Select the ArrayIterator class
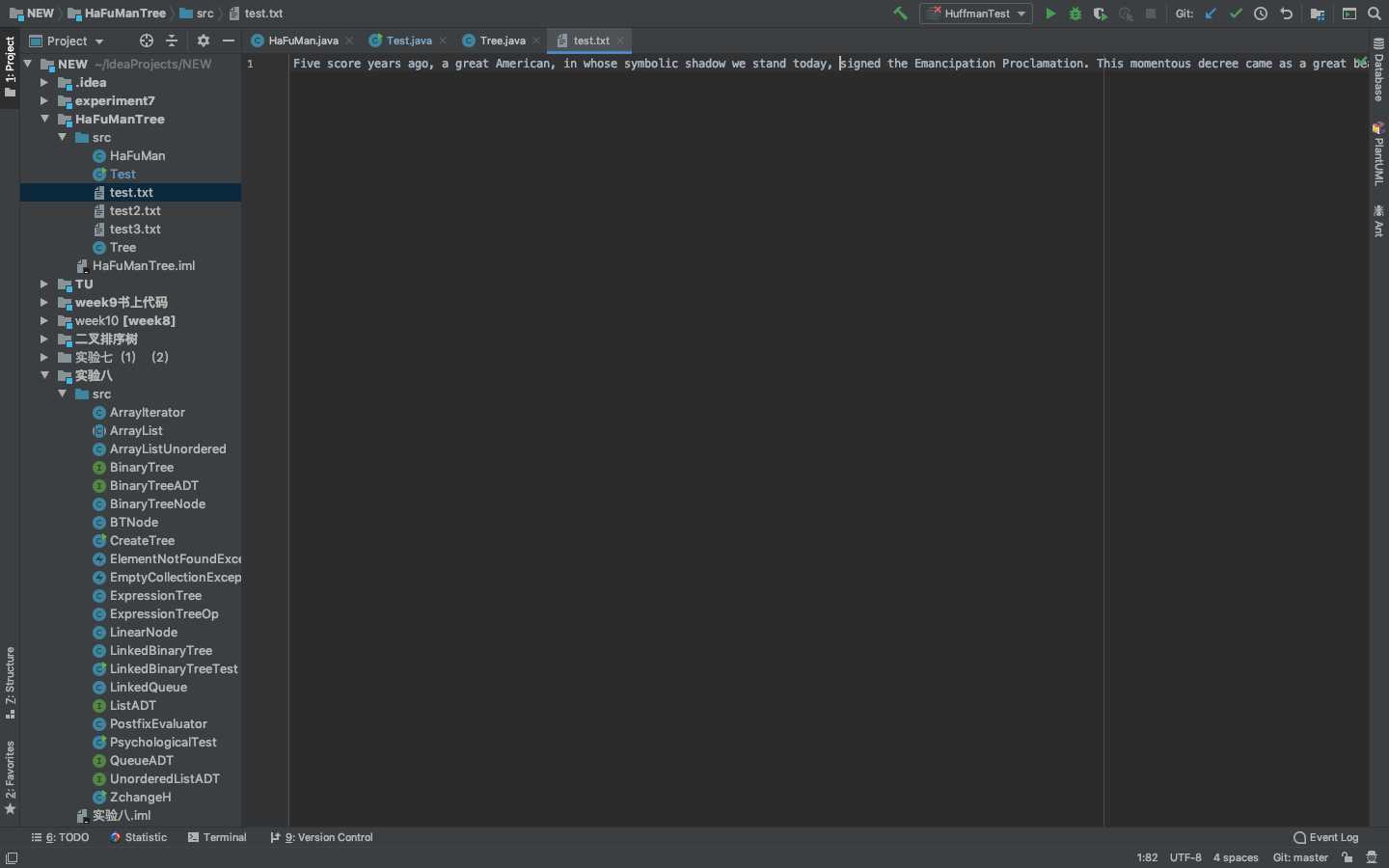Viewport: 1389px width, 868px height. pyautogui.click(x=147, y=413)
